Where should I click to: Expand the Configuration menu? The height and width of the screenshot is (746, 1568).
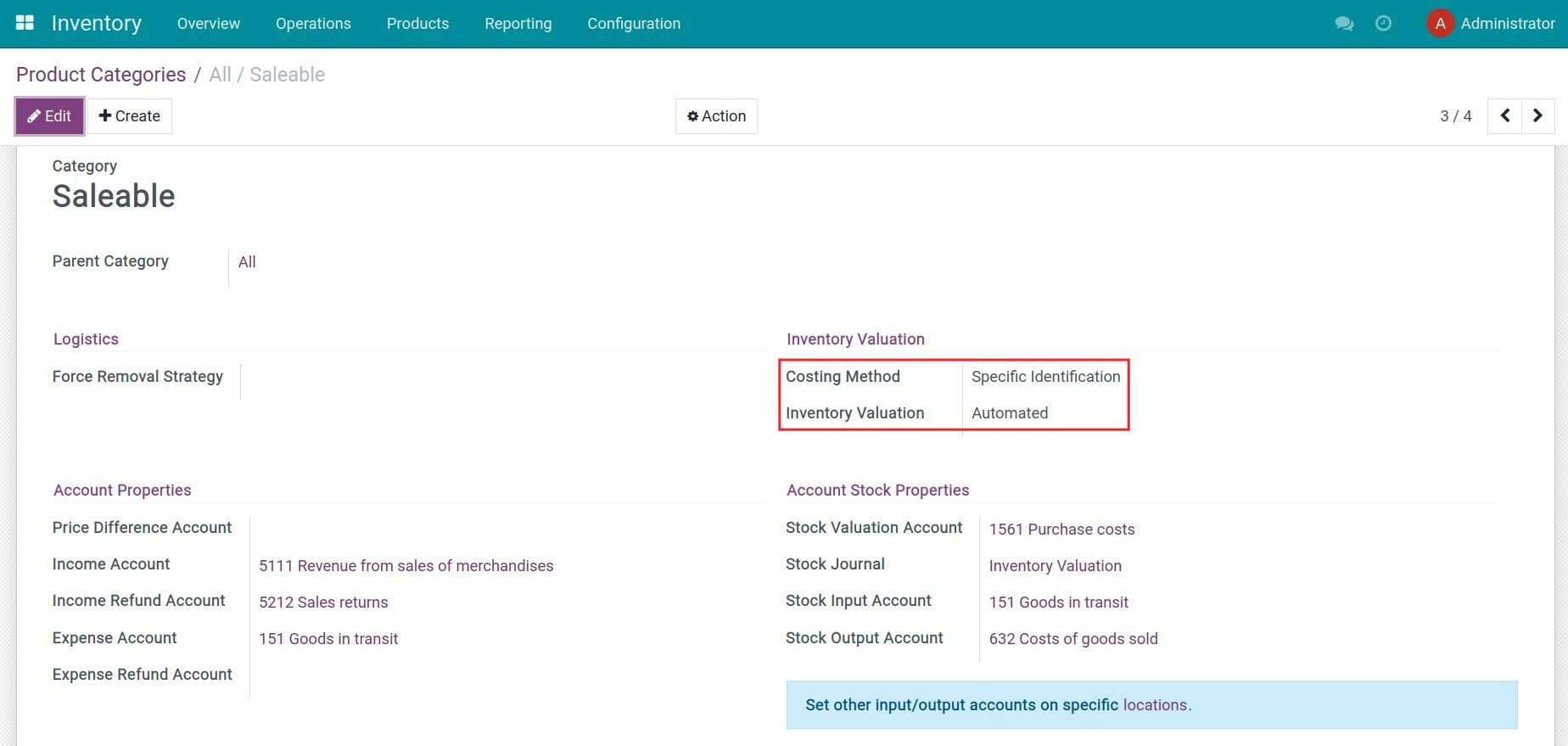(x=634, y=24)
